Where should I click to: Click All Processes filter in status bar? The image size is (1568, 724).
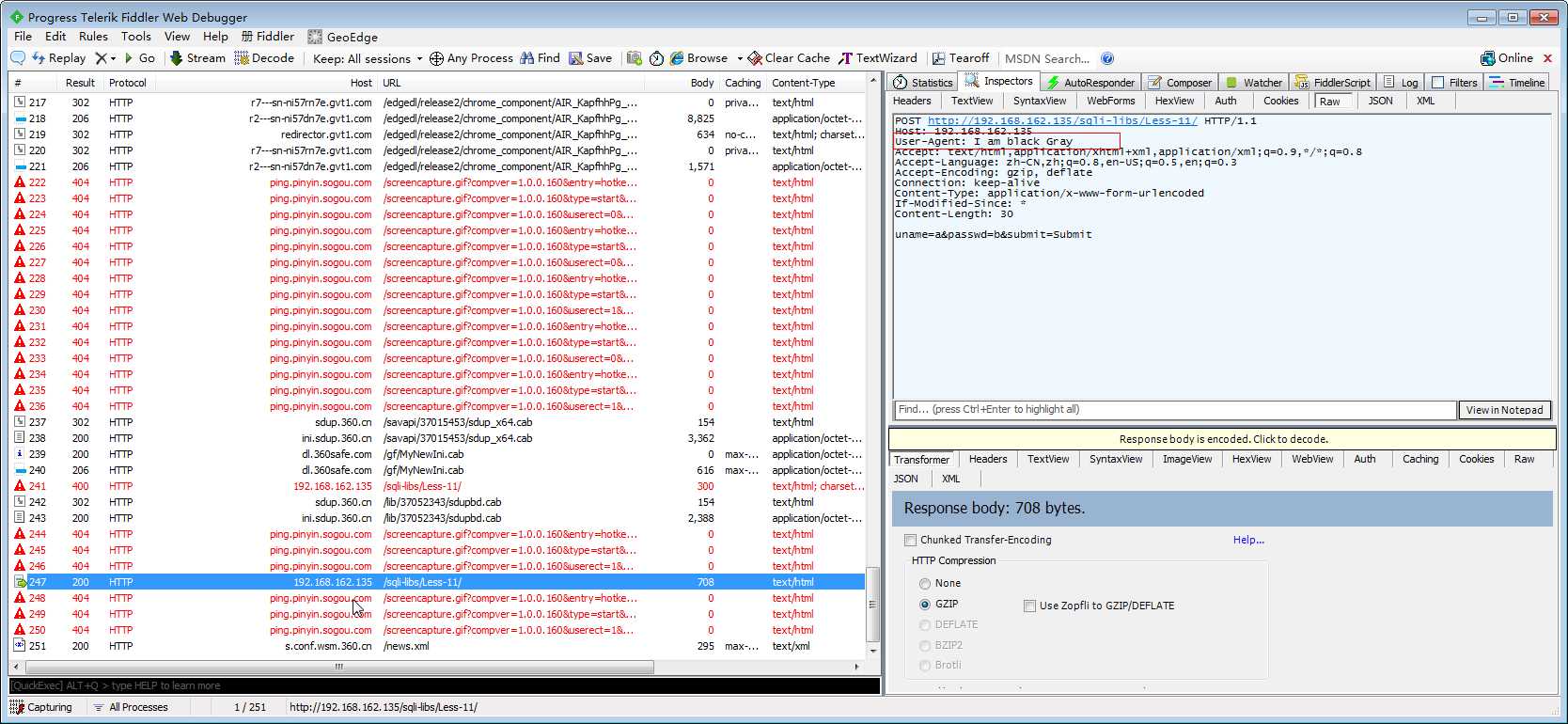click(131, 707)
